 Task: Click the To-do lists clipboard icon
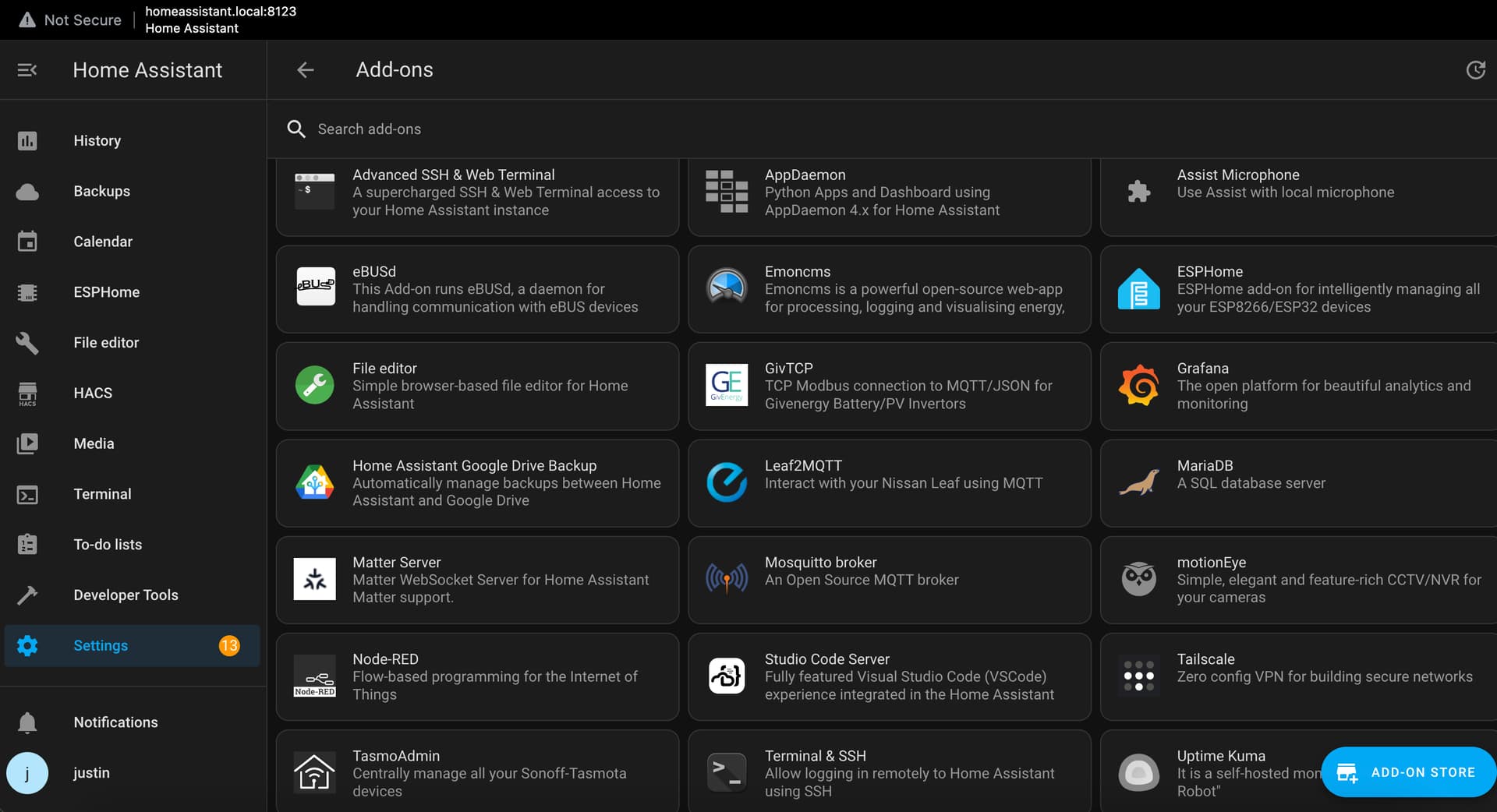click(27, 544)
